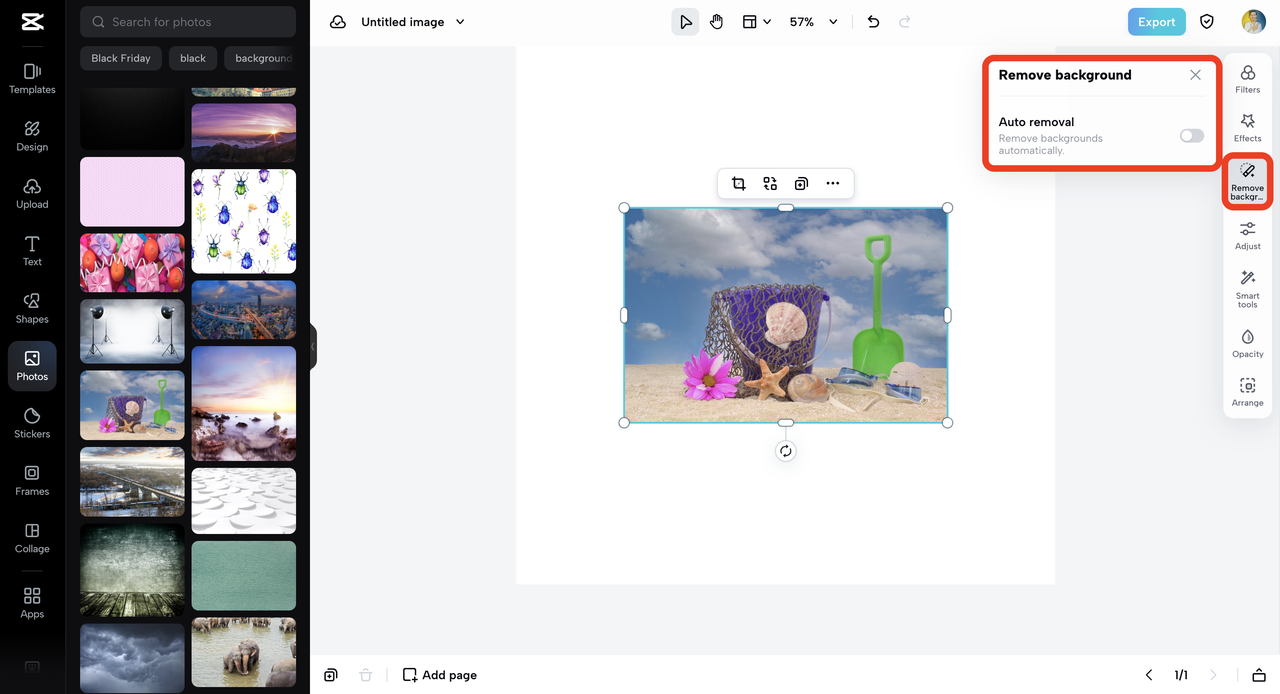Open the 57% zoom dropdown
Screen dimensions: 1280x694
coord(815,22)
